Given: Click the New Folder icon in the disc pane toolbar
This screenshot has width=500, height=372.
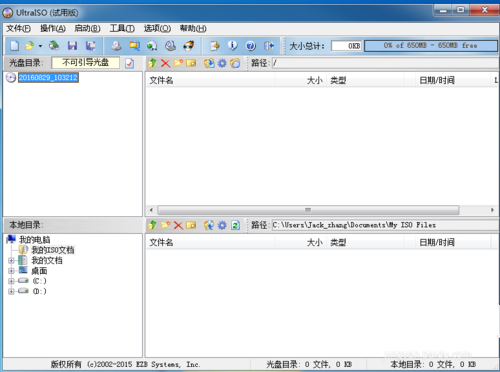Looking at the screenshot, I should (x=178, y=63).
